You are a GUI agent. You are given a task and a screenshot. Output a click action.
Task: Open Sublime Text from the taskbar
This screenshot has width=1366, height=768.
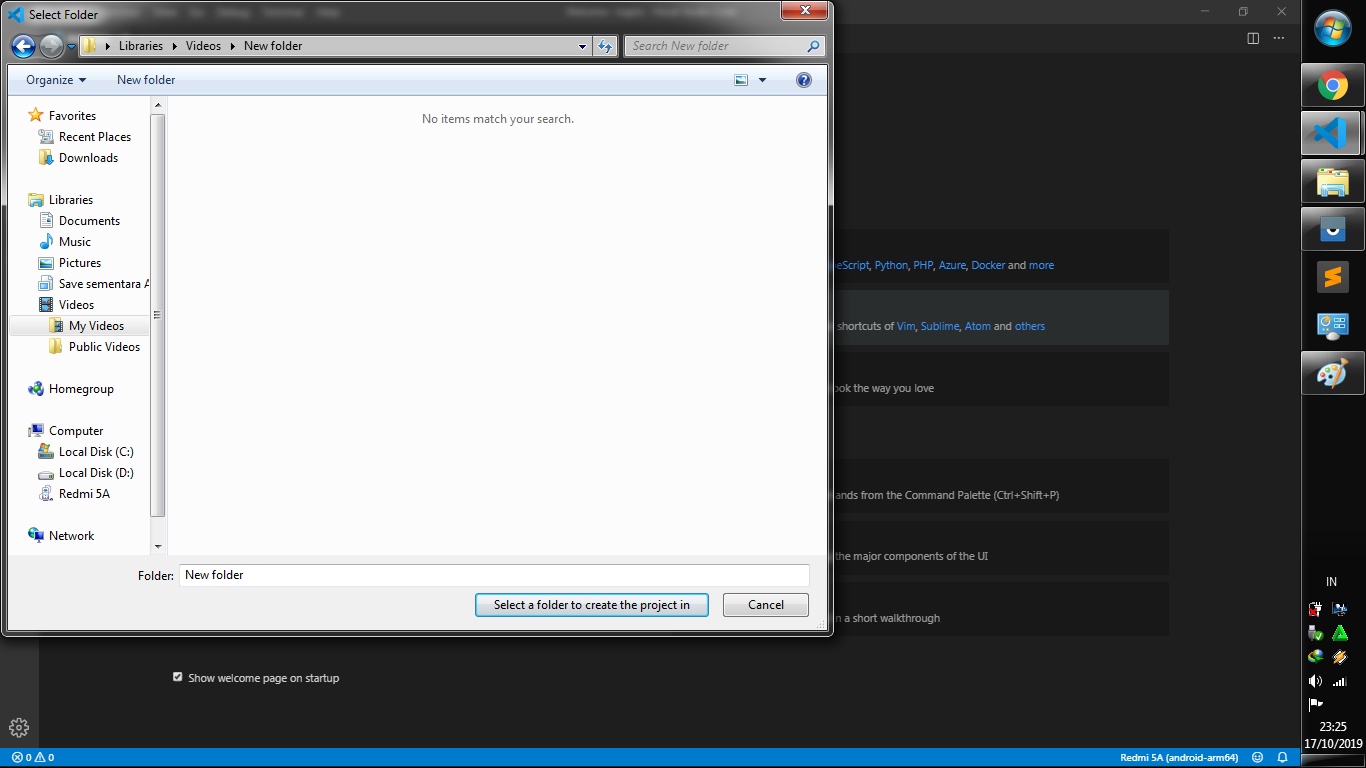1332,277
